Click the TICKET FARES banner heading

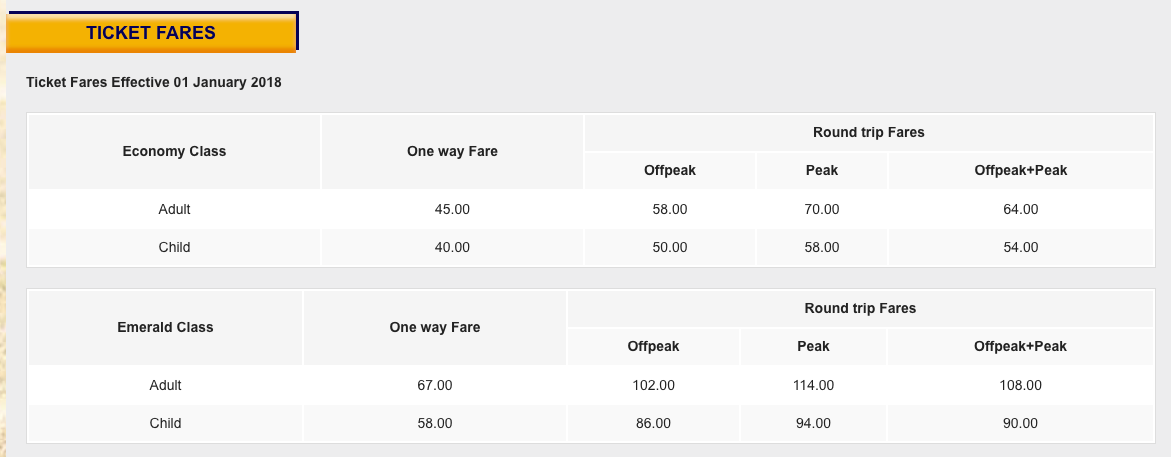point(151,33)
